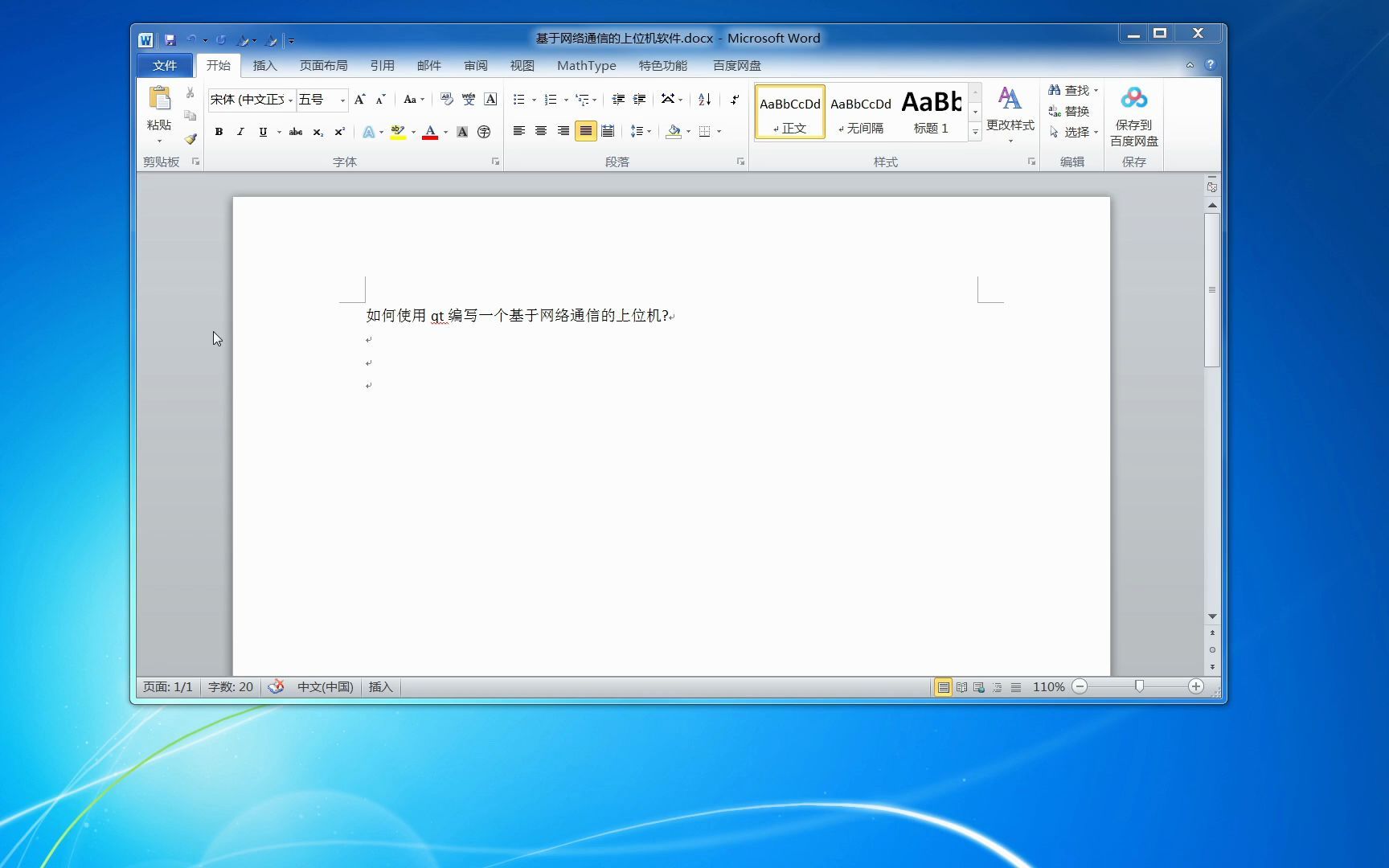Open the Font dialog launcher

tap(495, 162)
